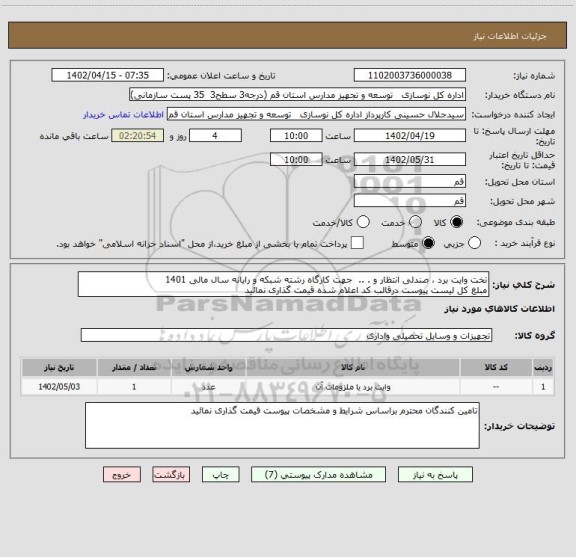Click the buyer notes text area
This screenshot has width=576, height=557.
pyautogui.click(x=282, y=425)
